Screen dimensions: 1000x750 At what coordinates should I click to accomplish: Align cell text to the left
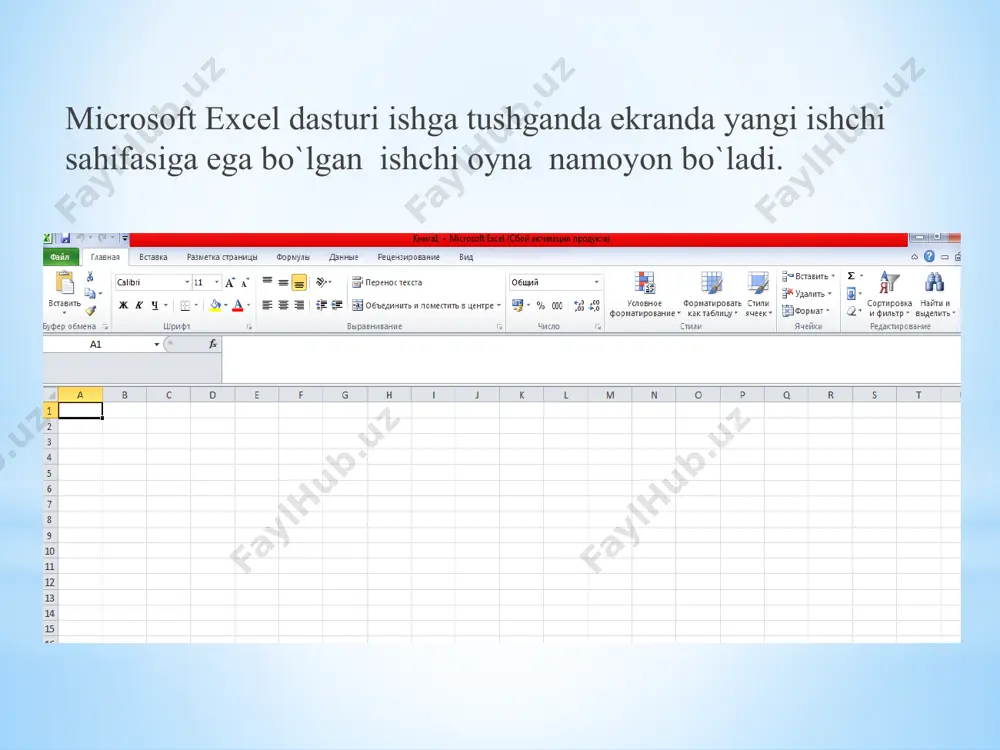(x=267, y=305)
